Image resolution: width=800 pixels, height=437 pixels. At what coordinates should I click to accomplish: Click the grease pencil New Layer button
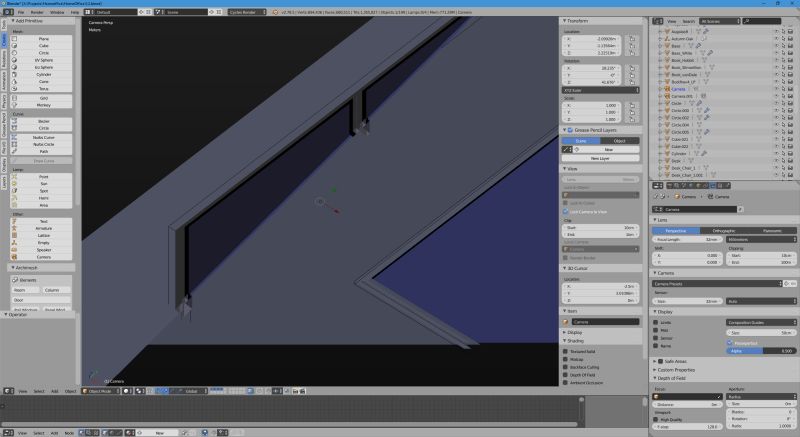pyautogui.click(x=601, y=159)
